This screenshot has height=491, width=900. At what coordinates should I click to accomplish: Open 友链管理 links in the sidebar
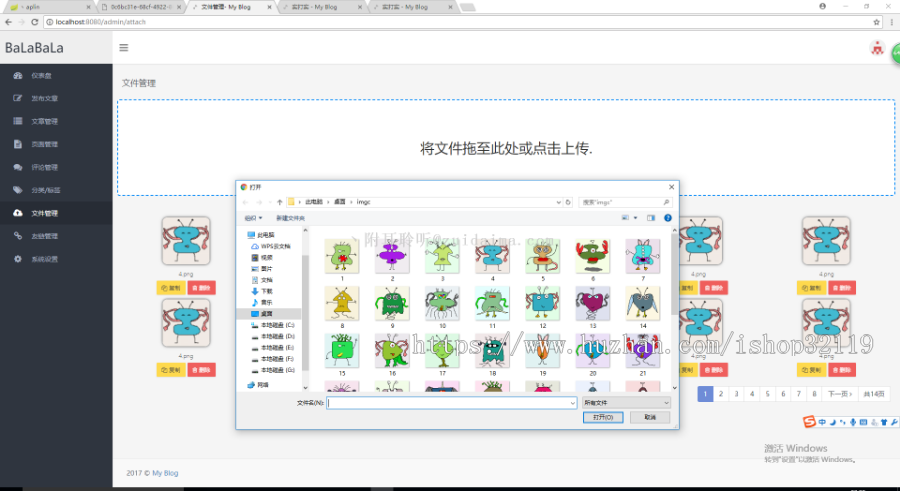56,236
